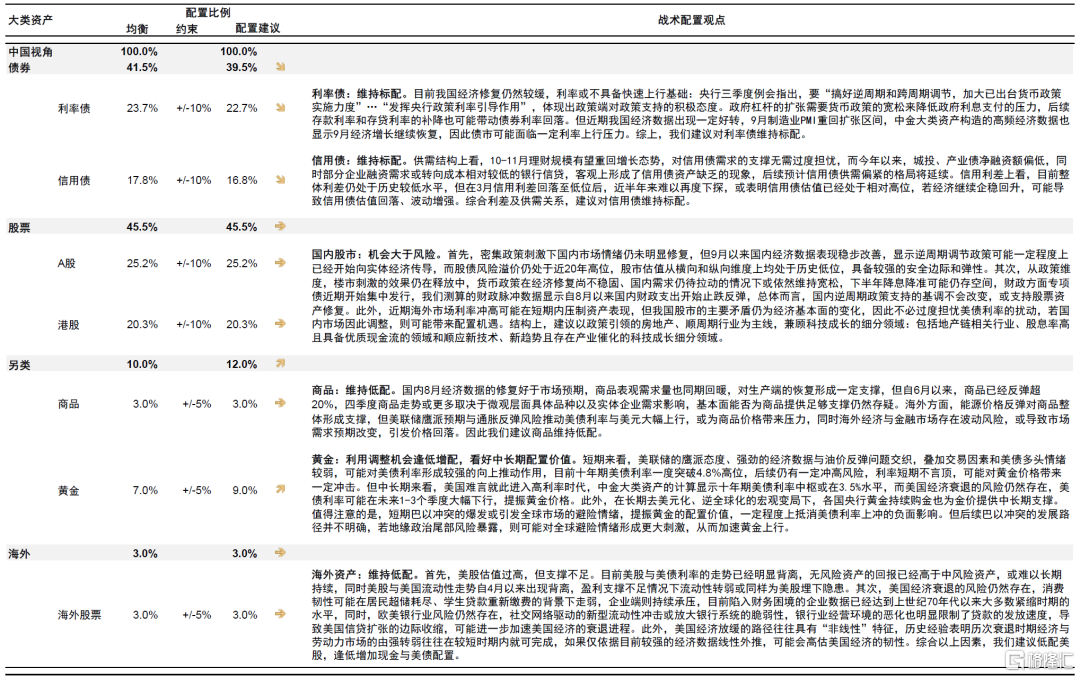Select the 利率债 row label
Screen dimensions: 1080x677
pos(74,108)
